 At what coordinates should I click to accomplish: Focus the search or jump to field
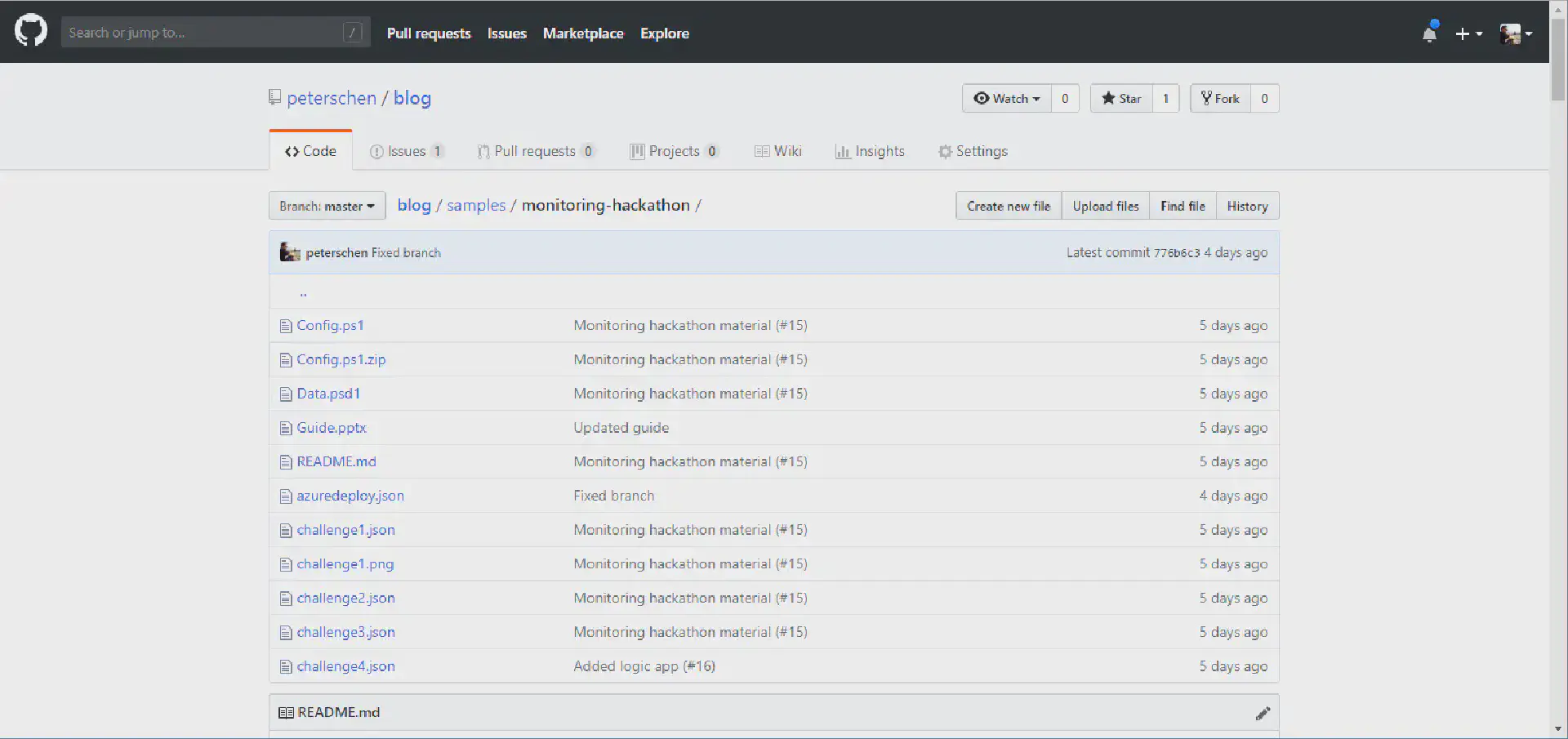(x=216, y=33)
